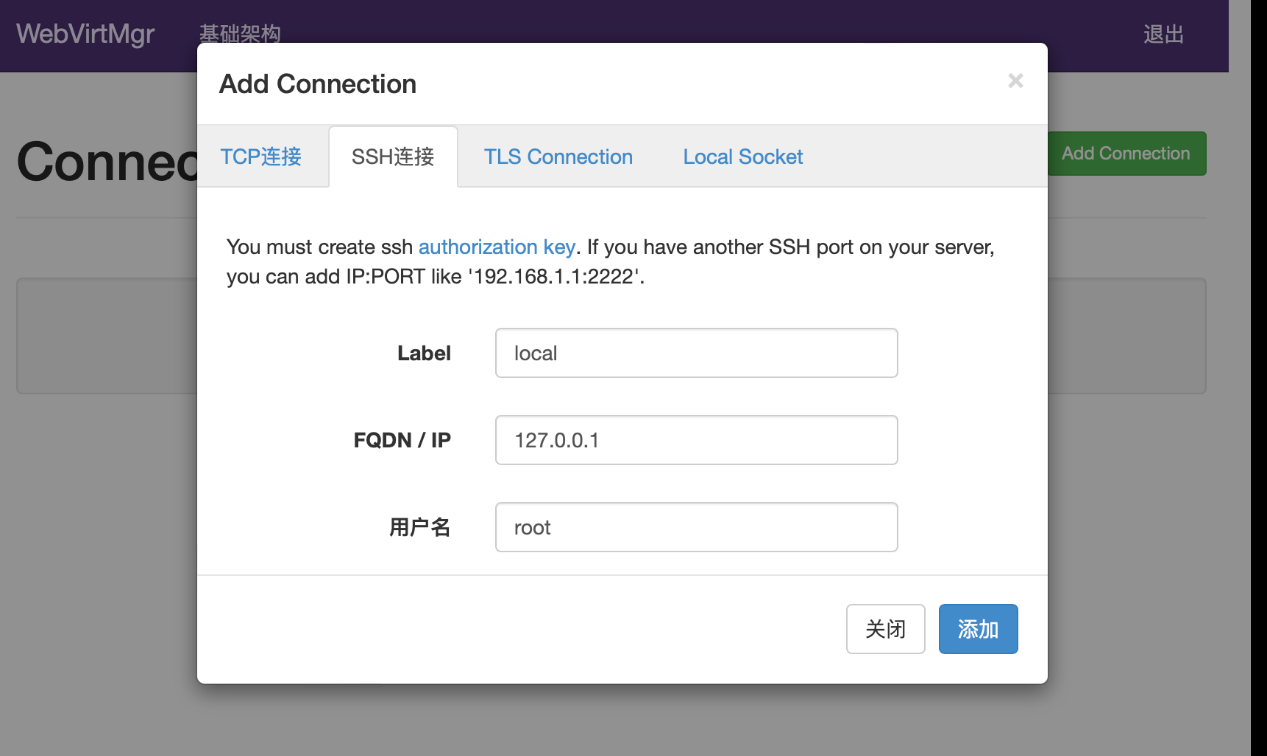The image size is (1267, 756).
Task: Click the 用户名 input field containing root
Action: pyautogui.click(x=696, y=527)
